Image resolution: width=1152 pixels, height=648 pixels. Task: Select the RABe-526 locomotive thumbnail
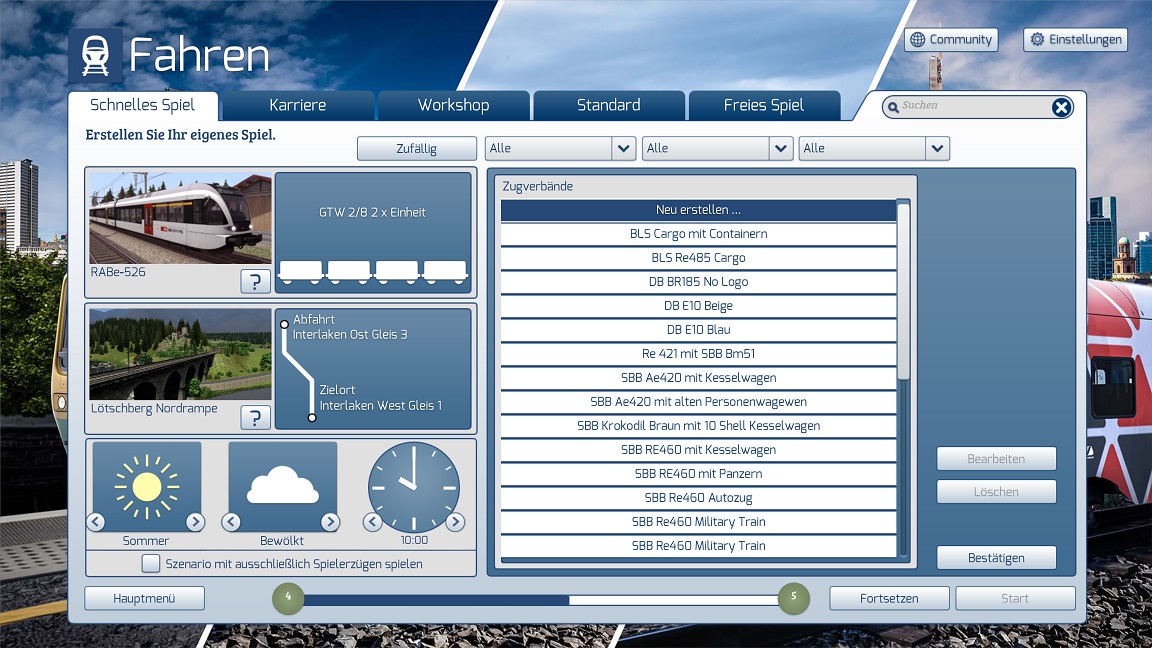(180, 219)
